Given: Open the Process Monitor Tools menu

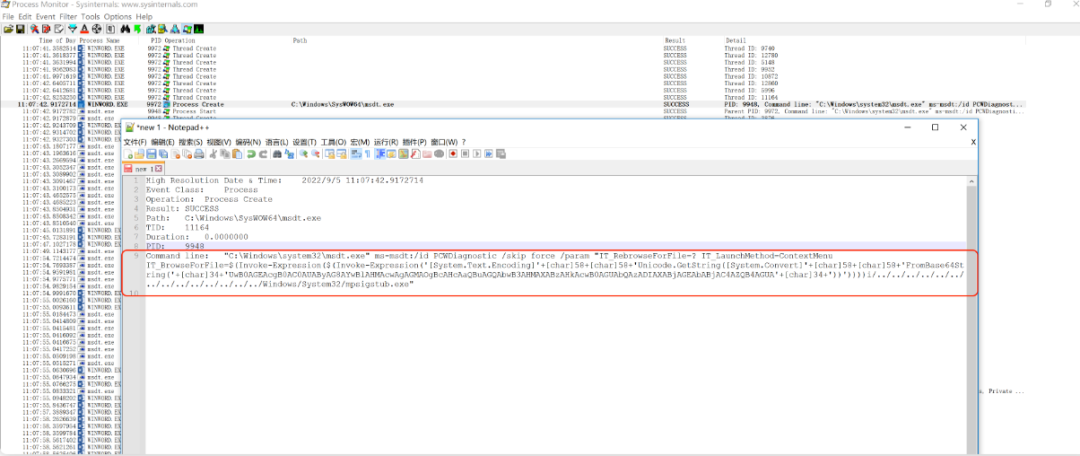Looking at the screenshot, I should point(90,16).
